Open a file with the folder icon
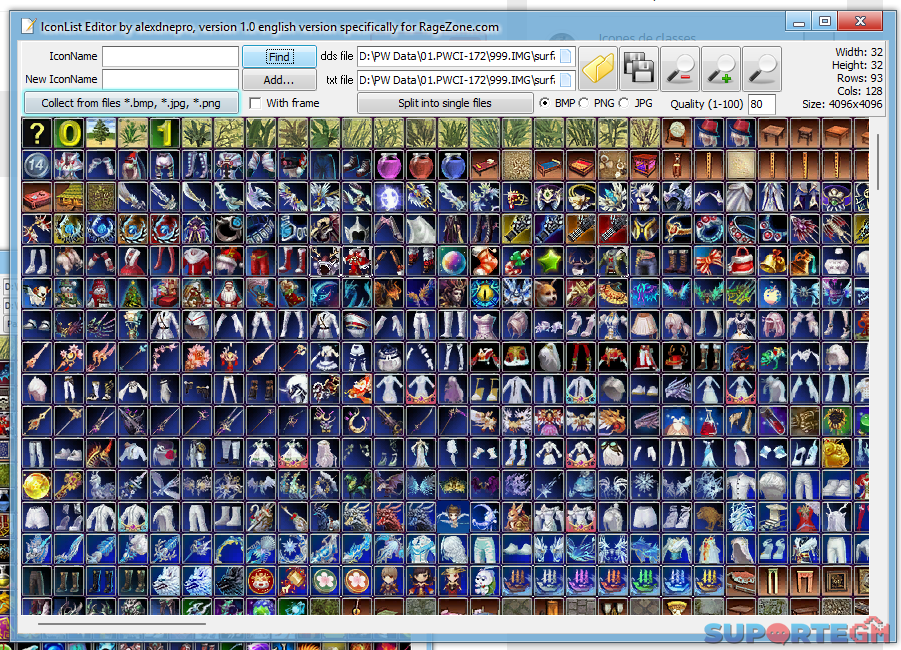Viewport: 901px width, 650px height. click(x=598, y=69)
